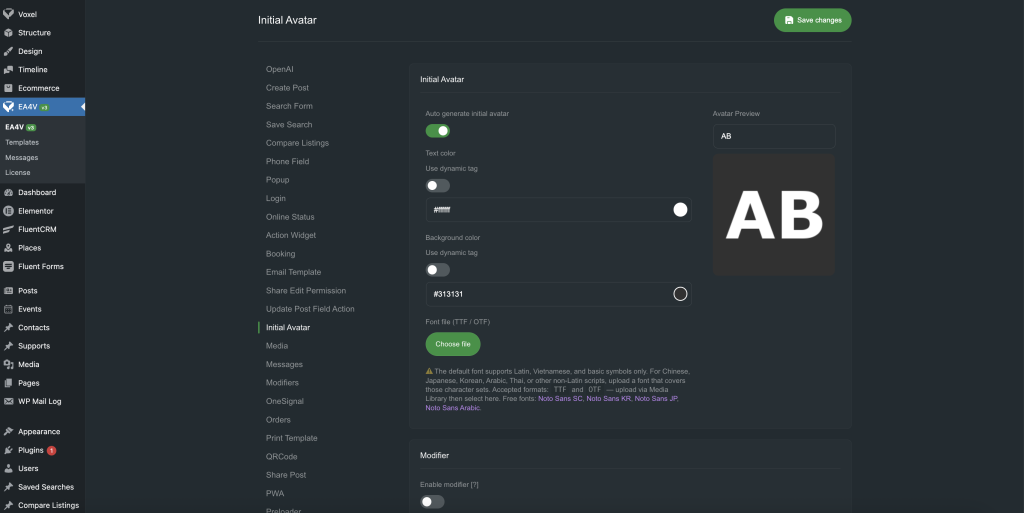Click the Voxel logo icon in sidebar

coord(8,14)
